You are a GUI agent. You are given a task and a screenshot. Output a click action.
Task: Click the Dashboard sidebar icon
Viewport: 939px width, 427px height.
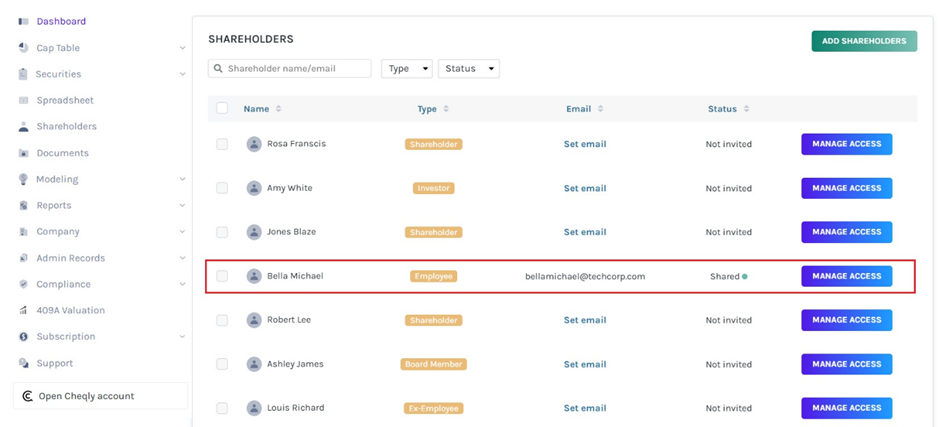pos(23,22)
